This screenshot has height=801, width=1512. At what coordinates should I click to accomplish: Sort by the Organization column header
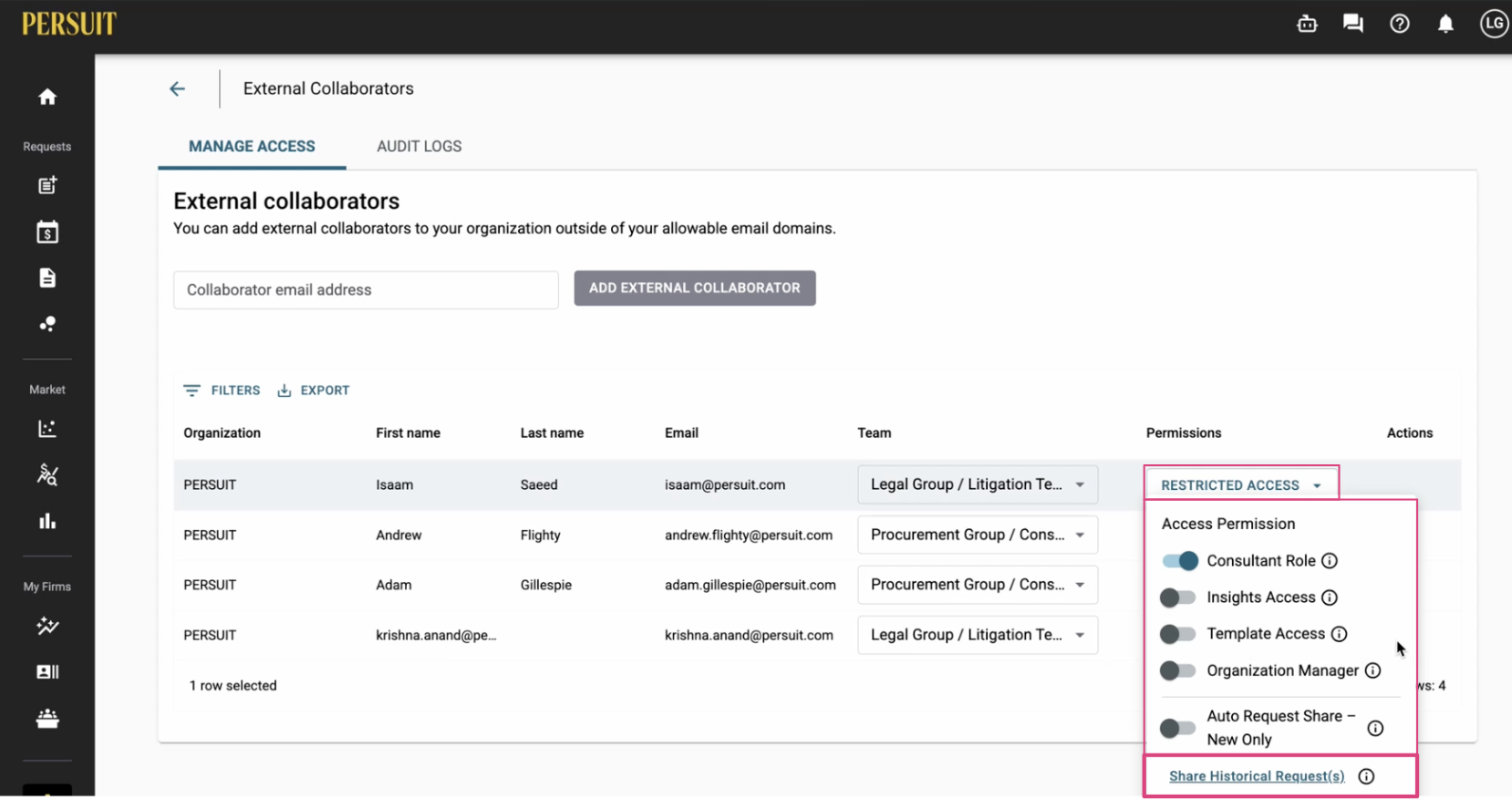(222, 433)
